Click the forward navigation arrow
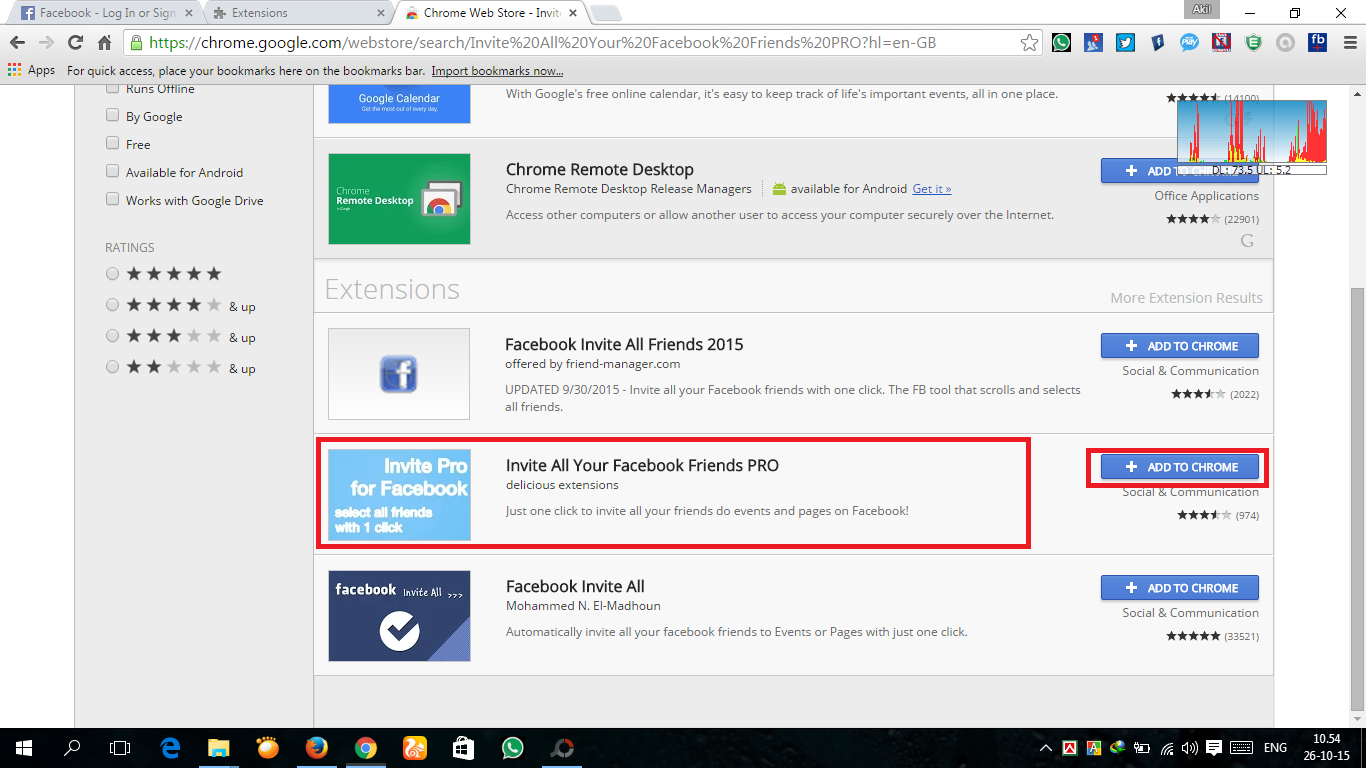The width and height of the screenshot is (1366, 768). 46,43
